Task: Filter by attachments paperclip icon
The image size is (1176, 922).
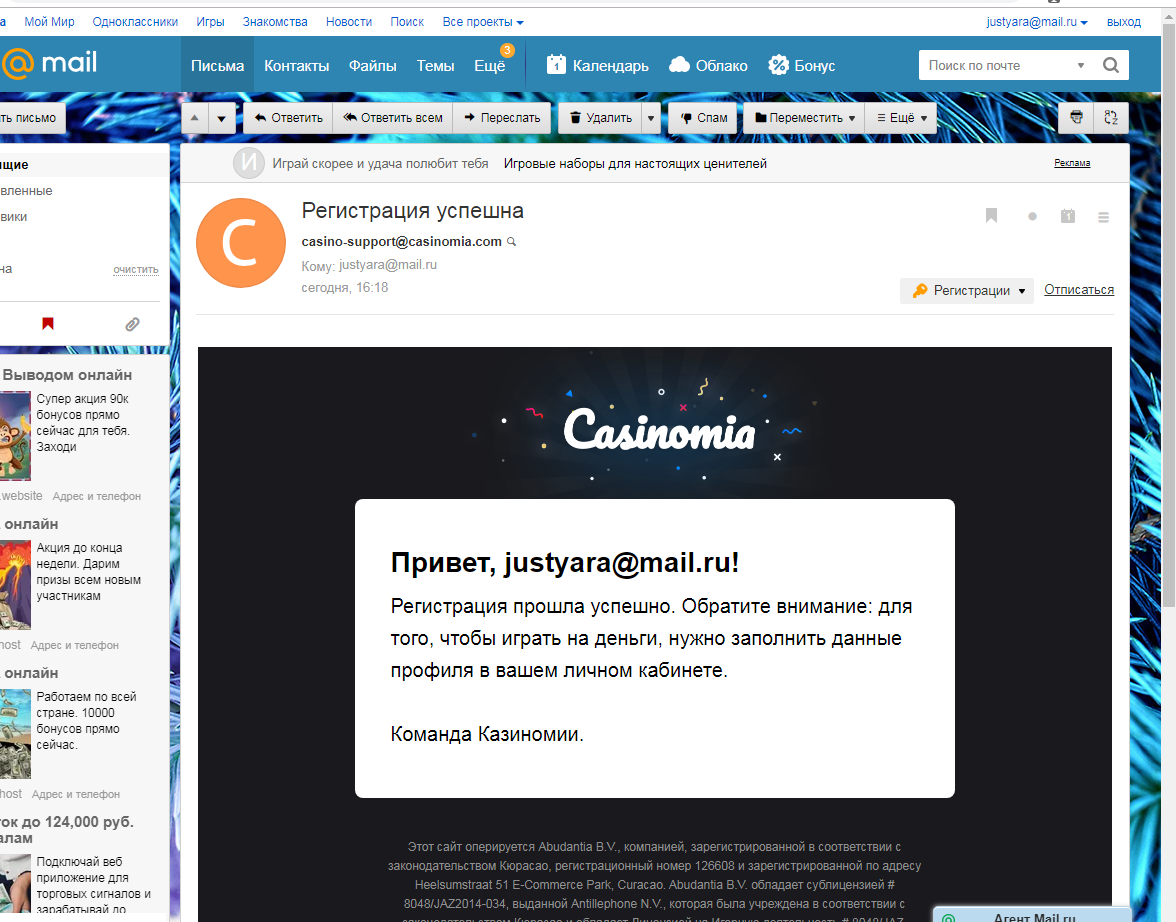Action: [132, 324]
